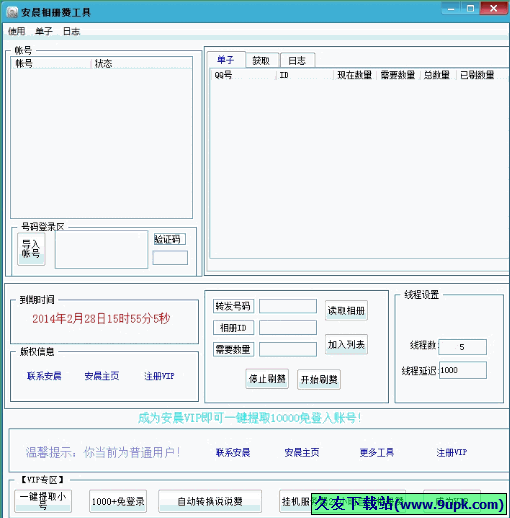Viewport: 510px width, 518px height.
Task: Click the 停止刷赞 button
Action: tap(267, 379)
